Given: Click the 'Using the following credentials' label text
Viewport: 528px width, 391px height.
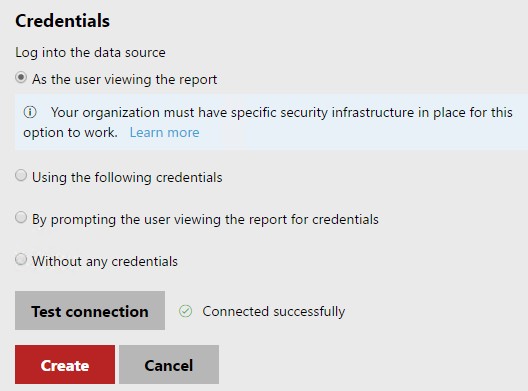Looking at the screenshot, I should (127, 177).
